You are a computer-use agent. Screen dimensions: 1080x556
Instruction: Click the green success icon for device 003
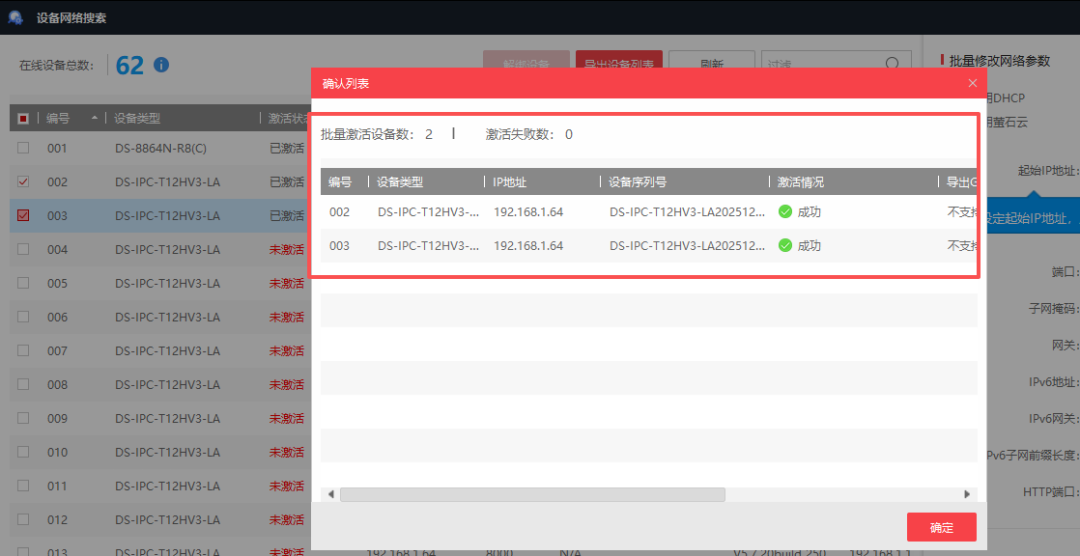(785, 245)
